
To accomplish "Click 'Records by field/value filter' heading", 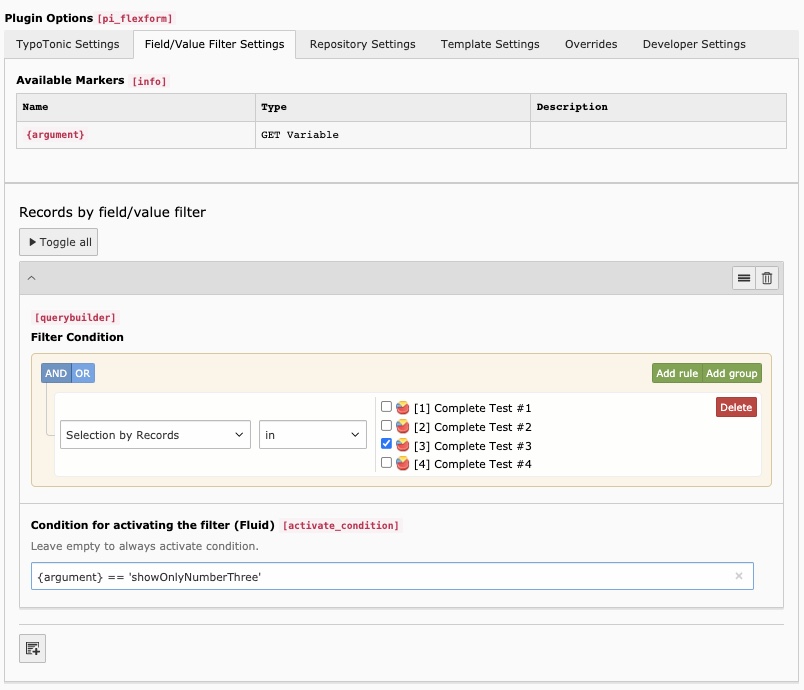I will 112,212.
